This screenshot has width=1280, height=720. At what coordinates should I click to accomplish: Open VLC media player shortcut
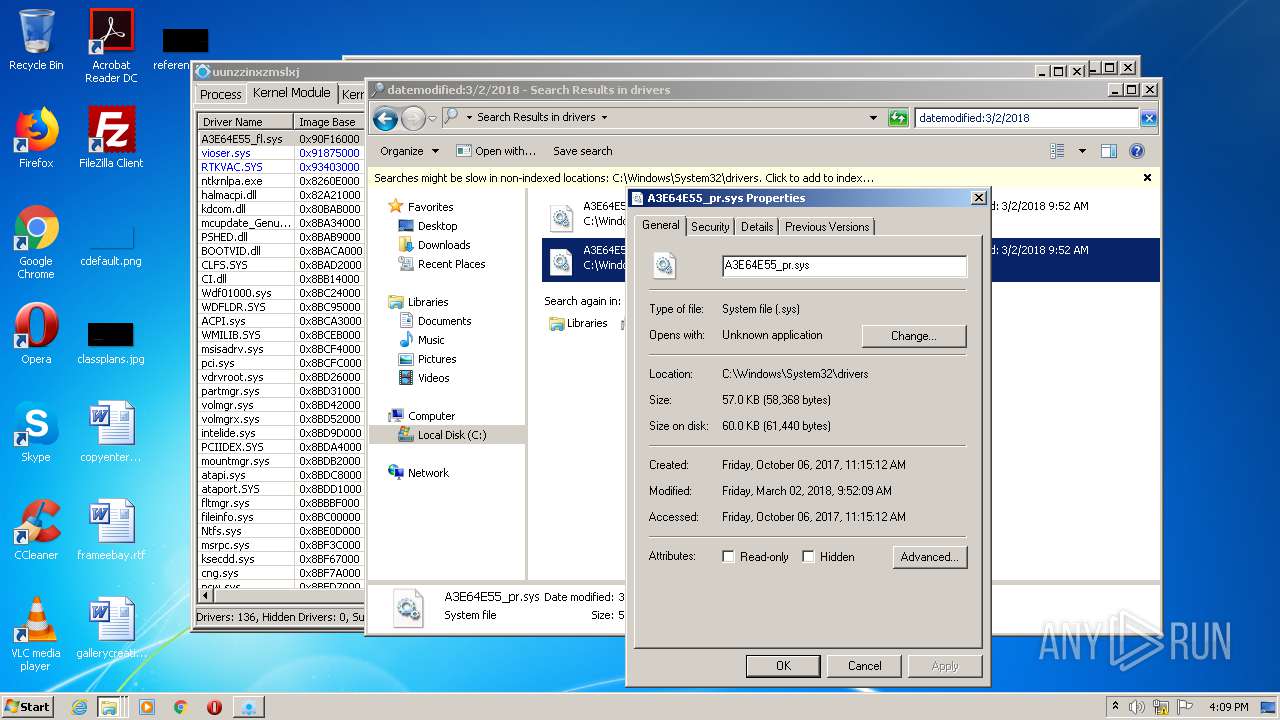[x=36, y=634]
